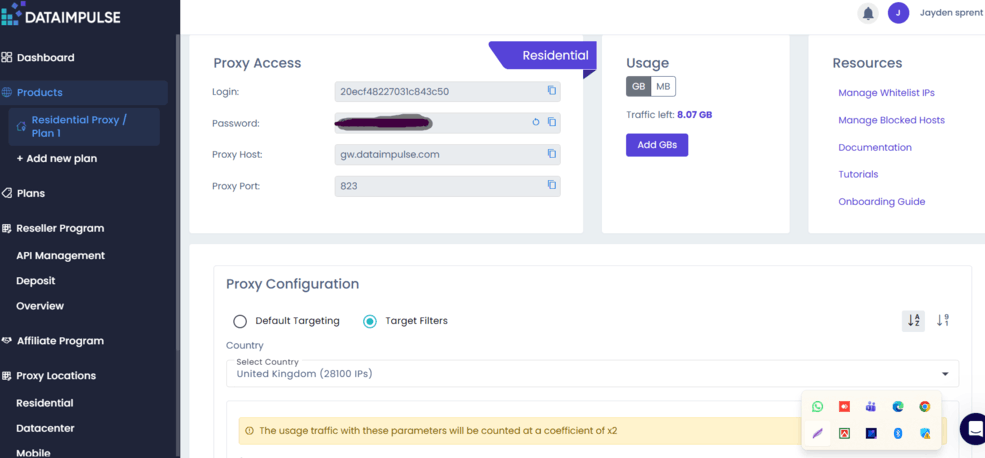Open Affiliate Program
Image resolution: width=985 pixels, height=458 pixels.
pyautogui.click(x=60, y=341)
